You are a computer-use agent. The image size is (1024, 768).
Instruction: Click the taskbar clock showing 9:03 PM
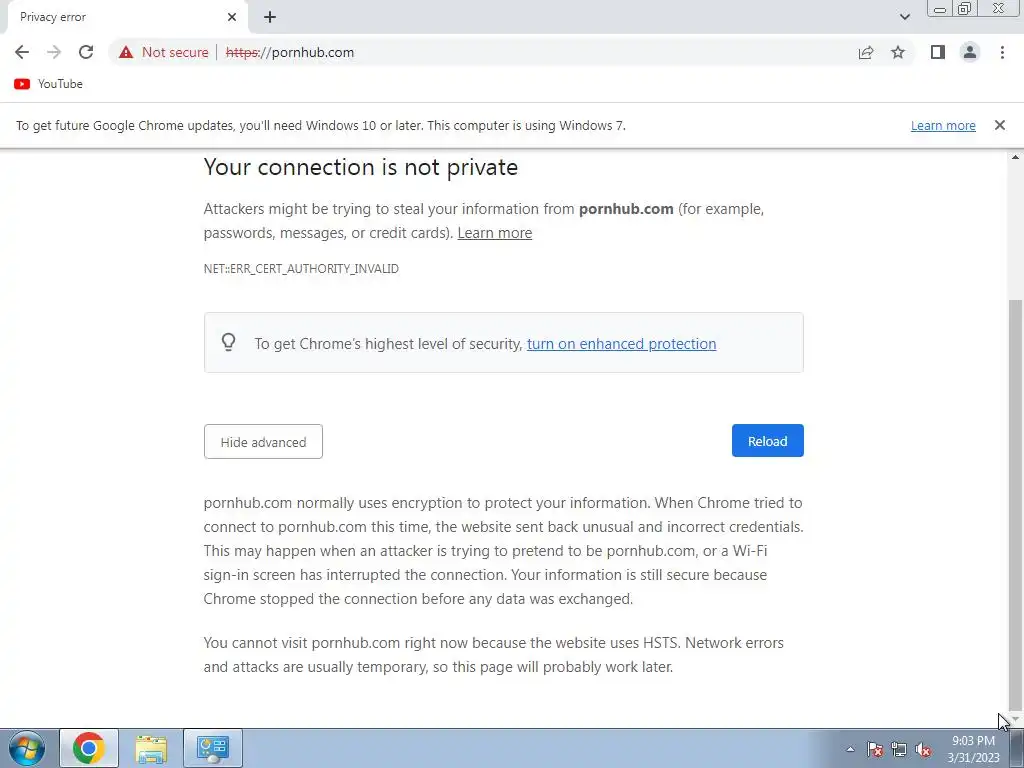coord(973,749)
